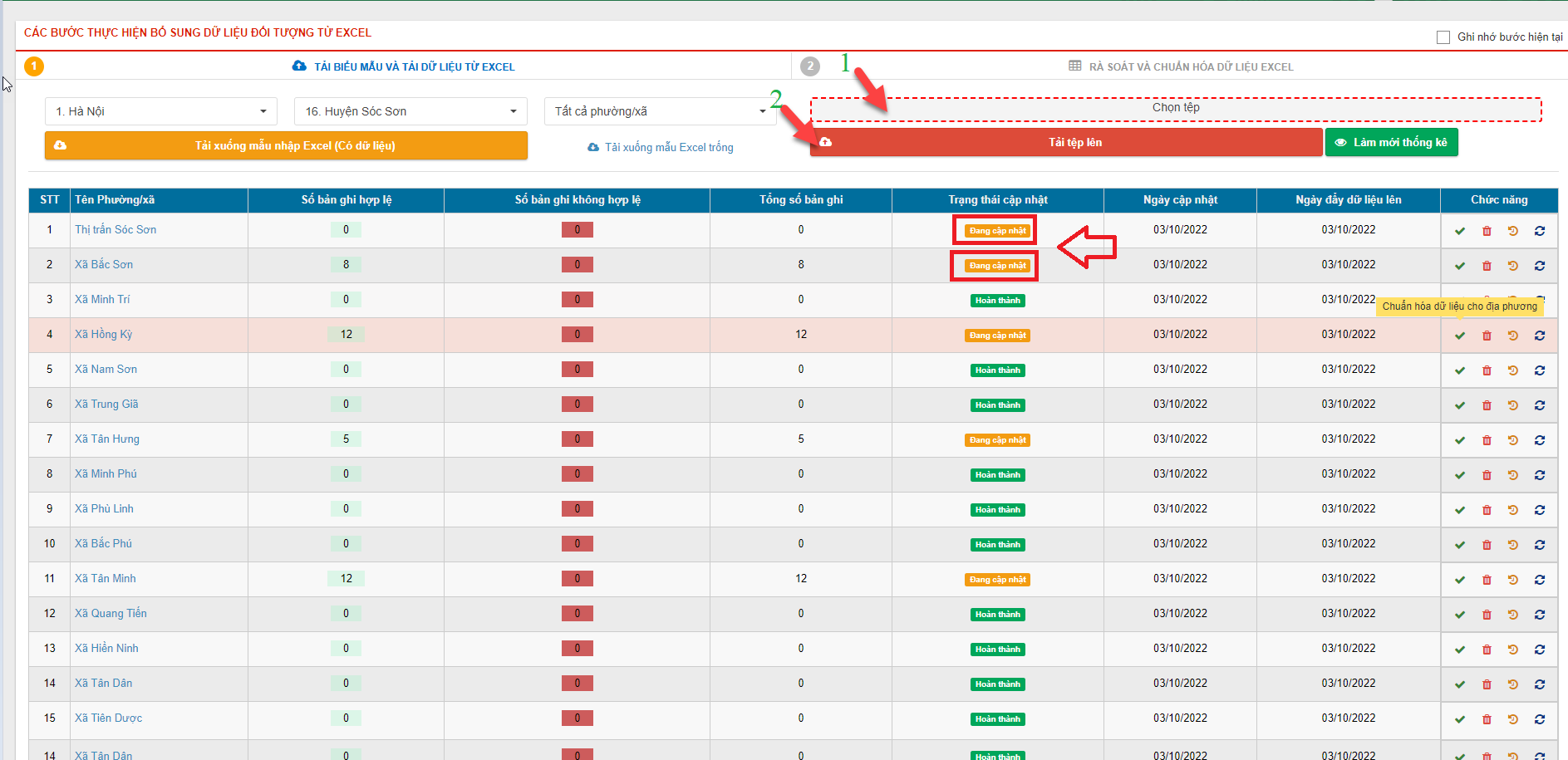This screenshot has width=1568, height=760.
Task: Click orange 'Tải xuống mẫu nhập Excel (Có dữ liệu)' button
Action: (286, 145)
